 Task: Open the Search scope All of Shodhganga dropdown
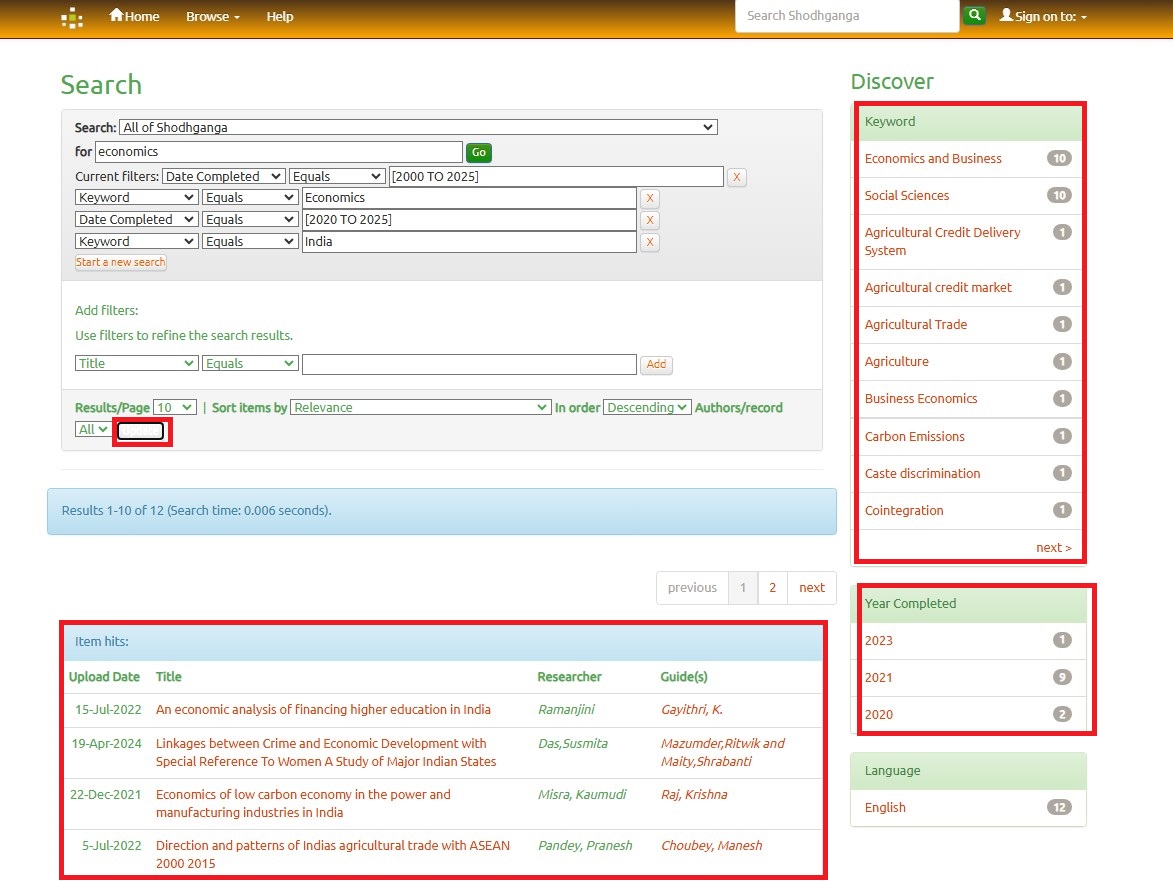[417, 128]
